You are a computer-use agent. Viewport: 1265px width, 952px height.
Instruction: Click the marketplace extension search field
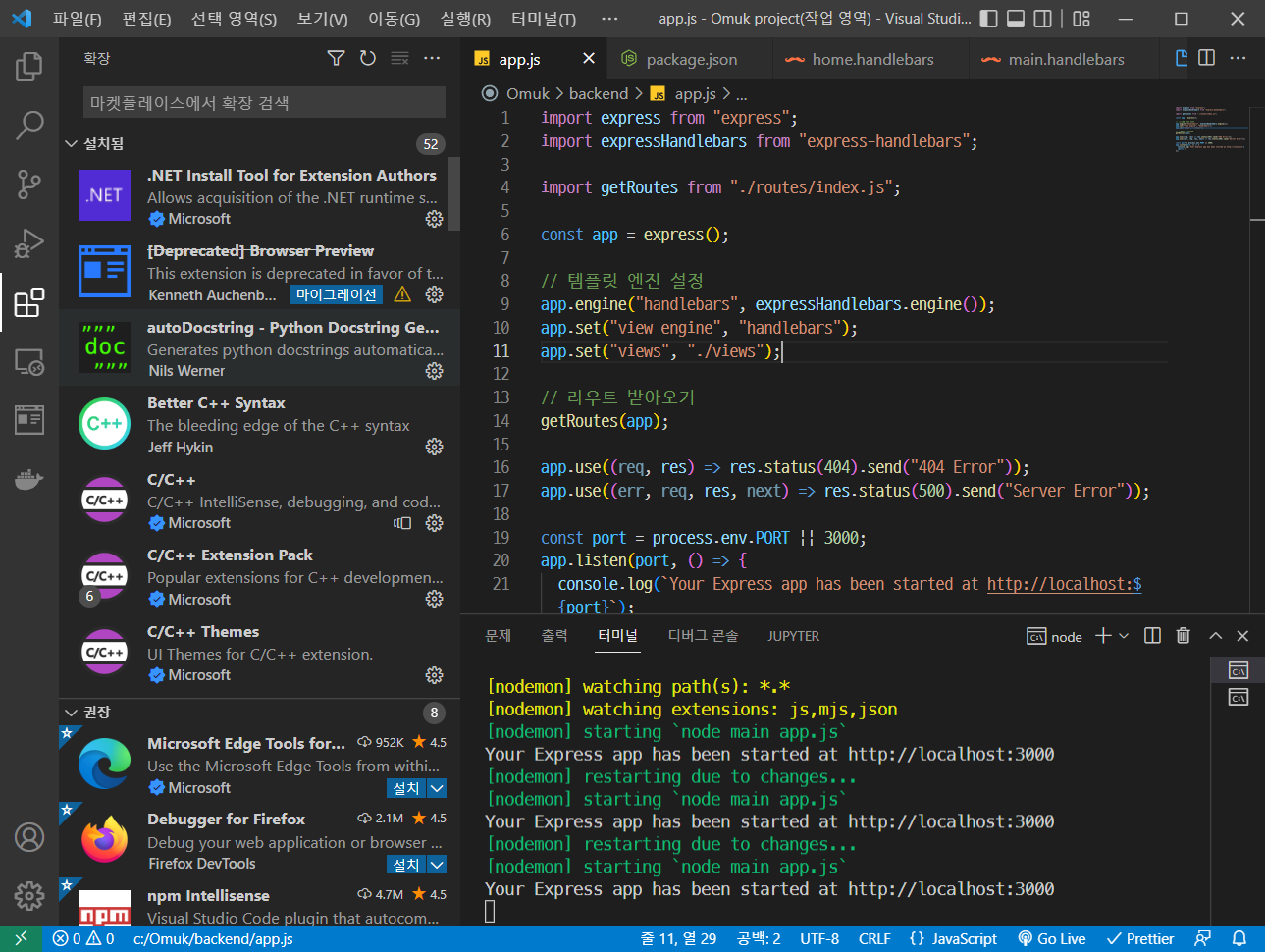coord(264,103)
